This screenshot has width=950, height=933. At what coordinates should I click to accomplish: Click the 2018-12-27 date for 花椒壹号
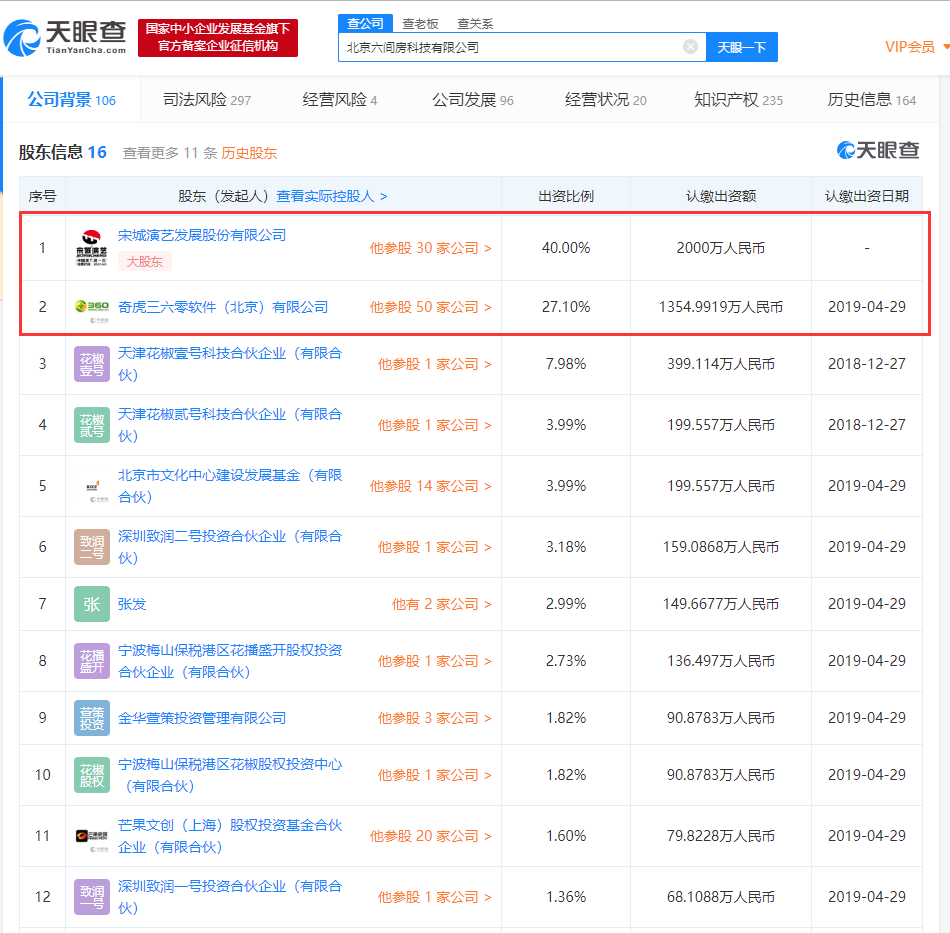point(867,364)
